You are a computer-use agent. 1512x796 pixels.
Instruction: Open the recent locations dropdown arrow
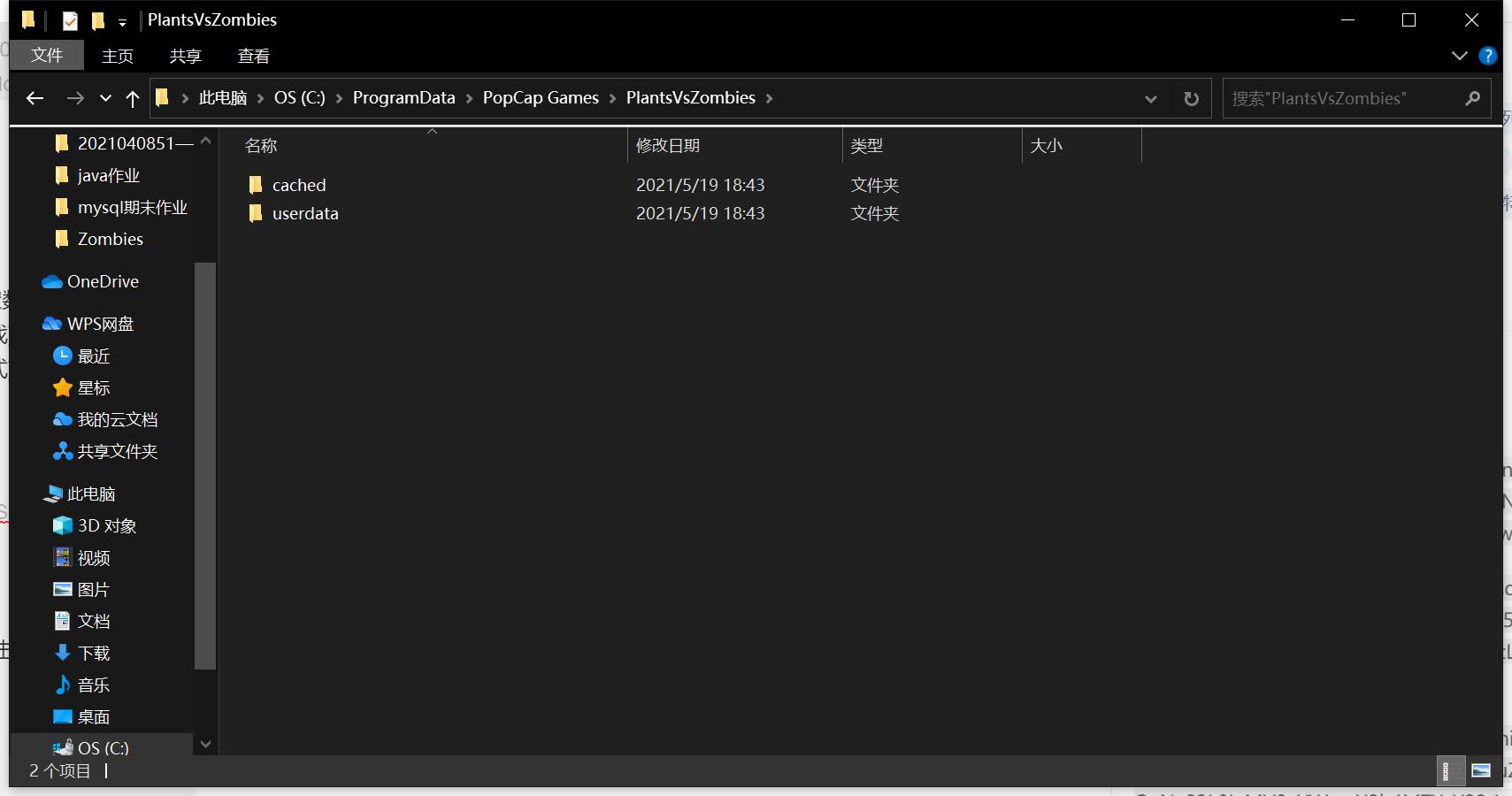point(106,98)
